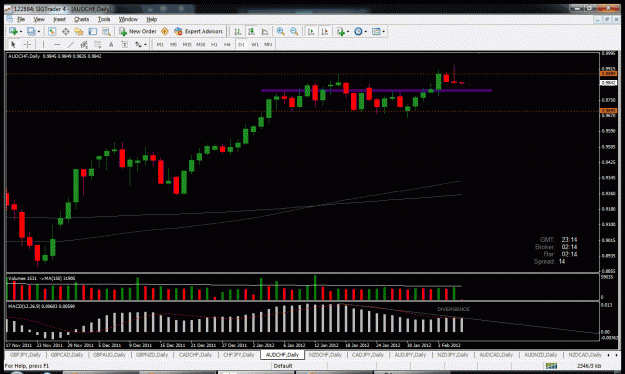625x374 pixels.
Task: Show the Data Window panel
Action: [x=65, y=31]
